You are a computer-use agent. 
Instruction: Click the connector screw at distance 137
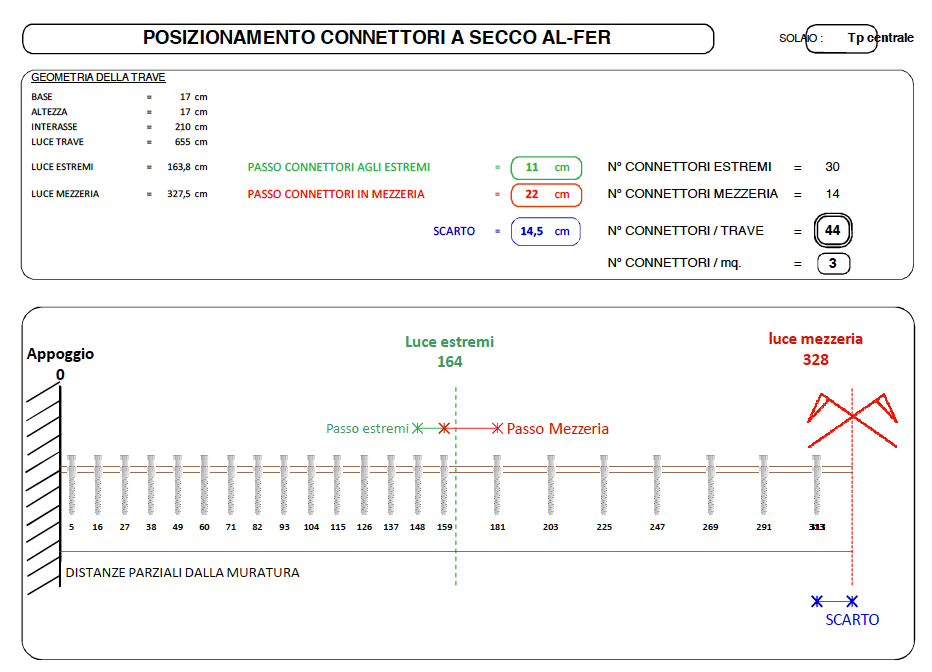[391, 485]
